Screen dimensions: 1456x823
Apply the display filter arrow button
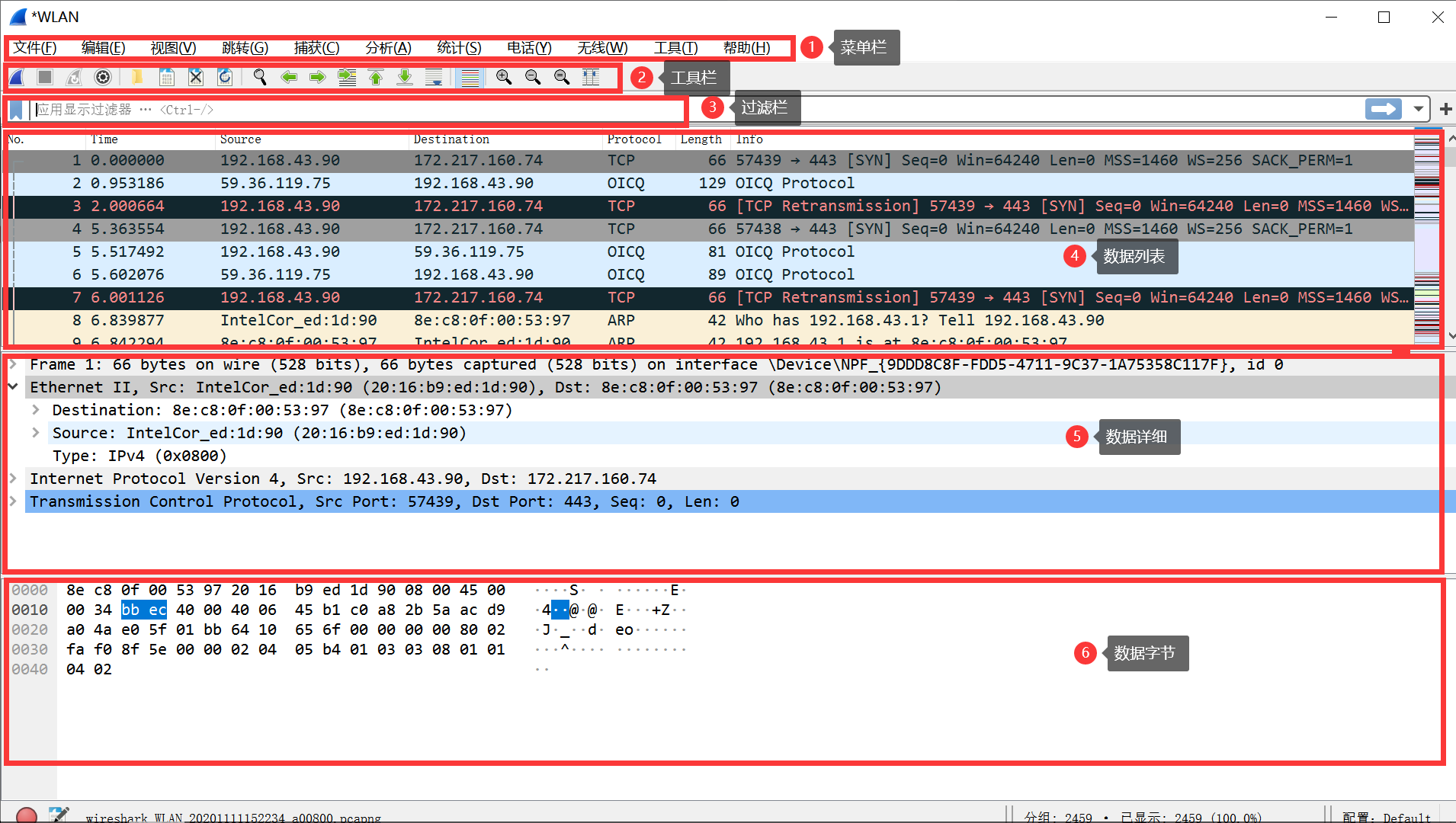tap(1384, 109)
